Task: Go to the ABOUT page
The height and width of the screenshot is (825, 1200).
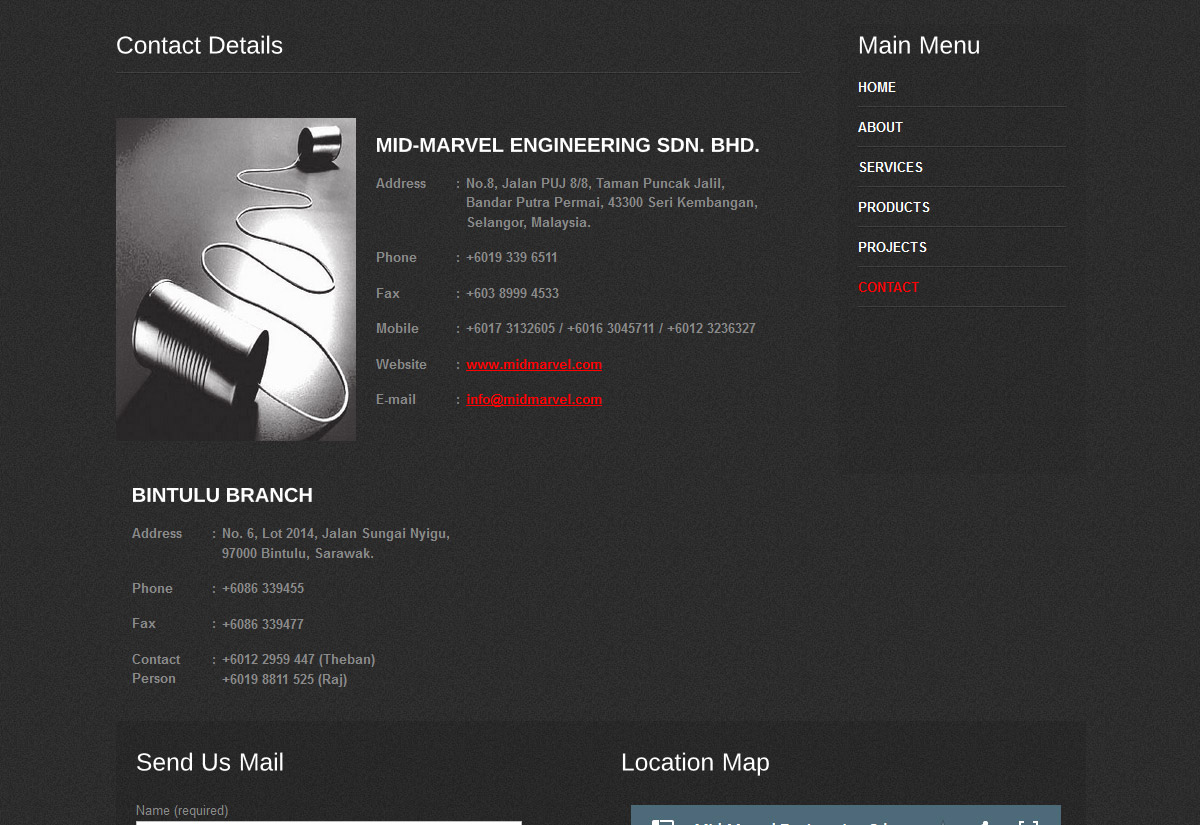Action: click(880, 128)
